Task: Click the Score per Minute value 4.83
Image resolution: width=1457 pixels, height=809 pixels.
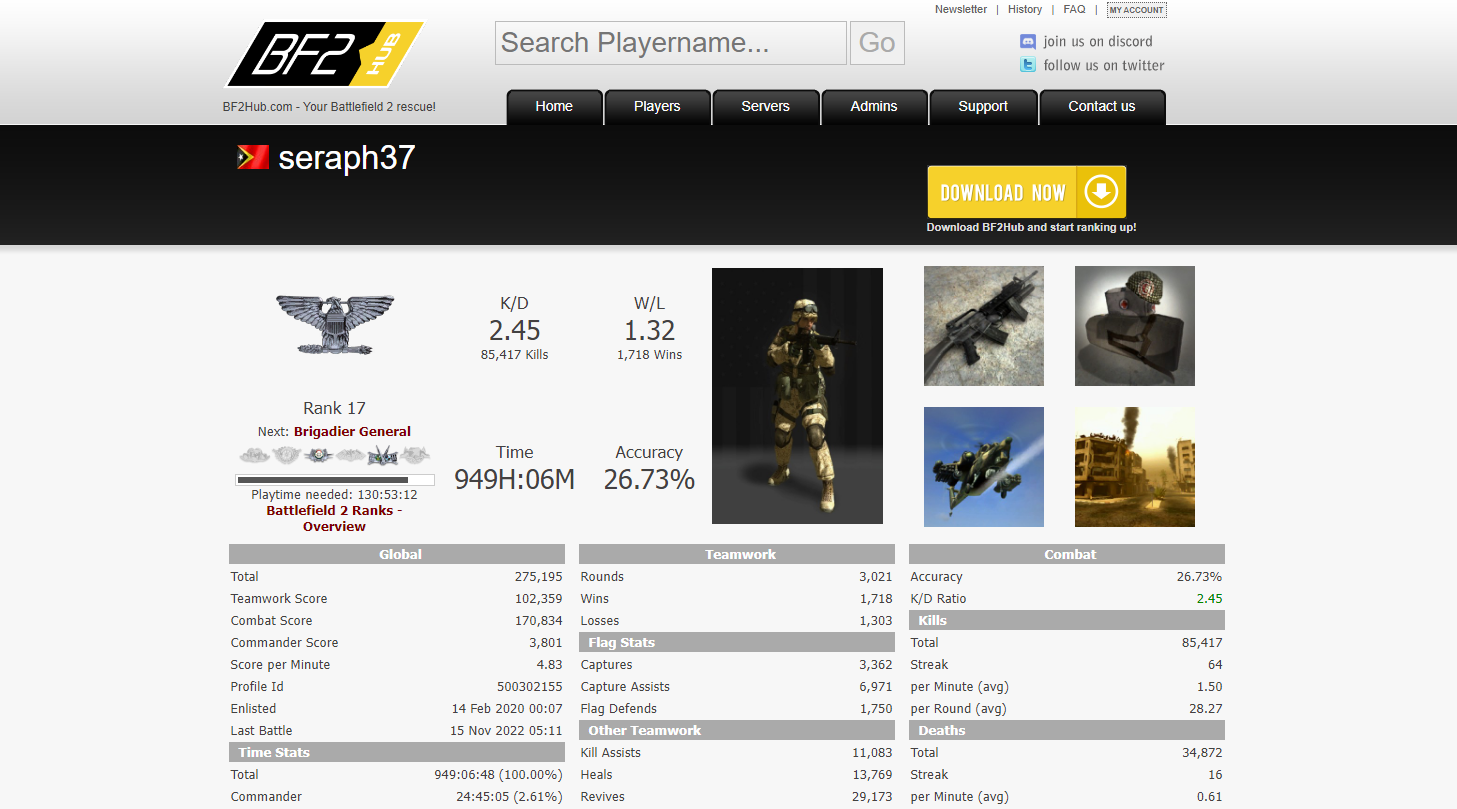Action: [550, 665]
